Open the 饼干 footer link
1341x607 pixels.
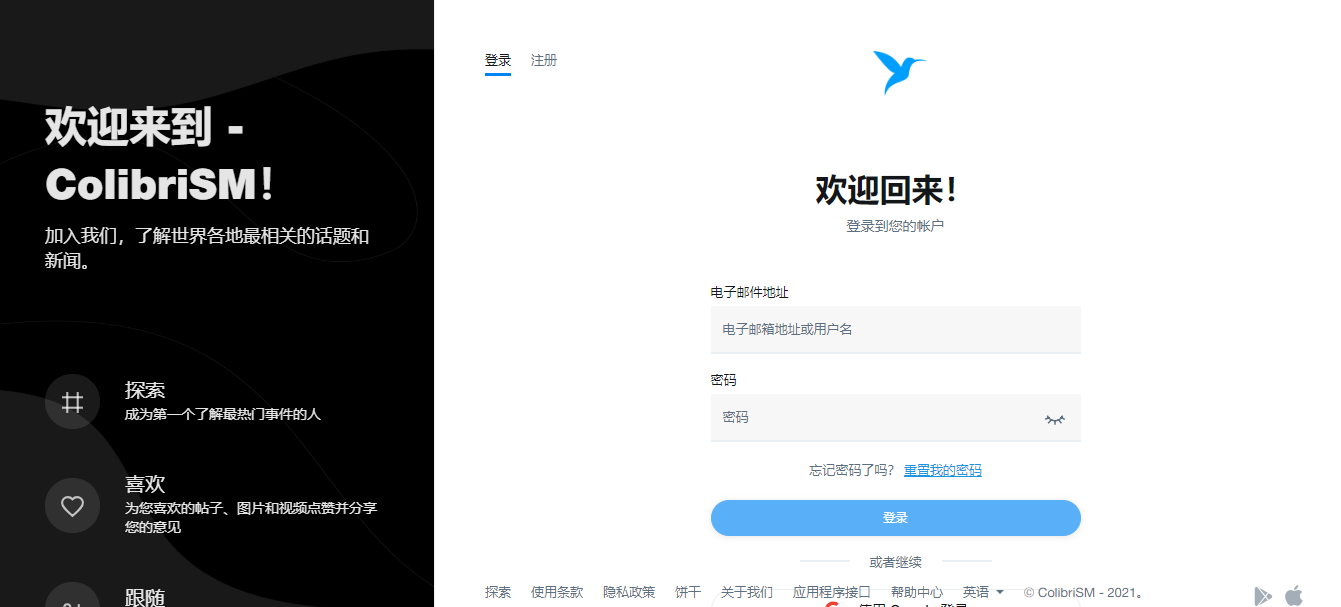tap(688, 592)
